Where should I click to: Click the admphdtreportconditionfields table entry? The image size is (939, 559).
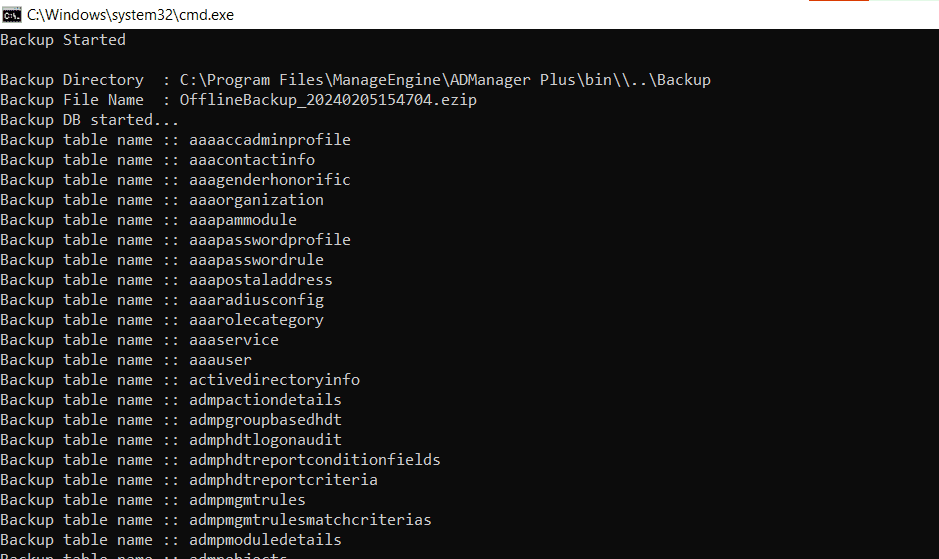(x=314, y=460)
